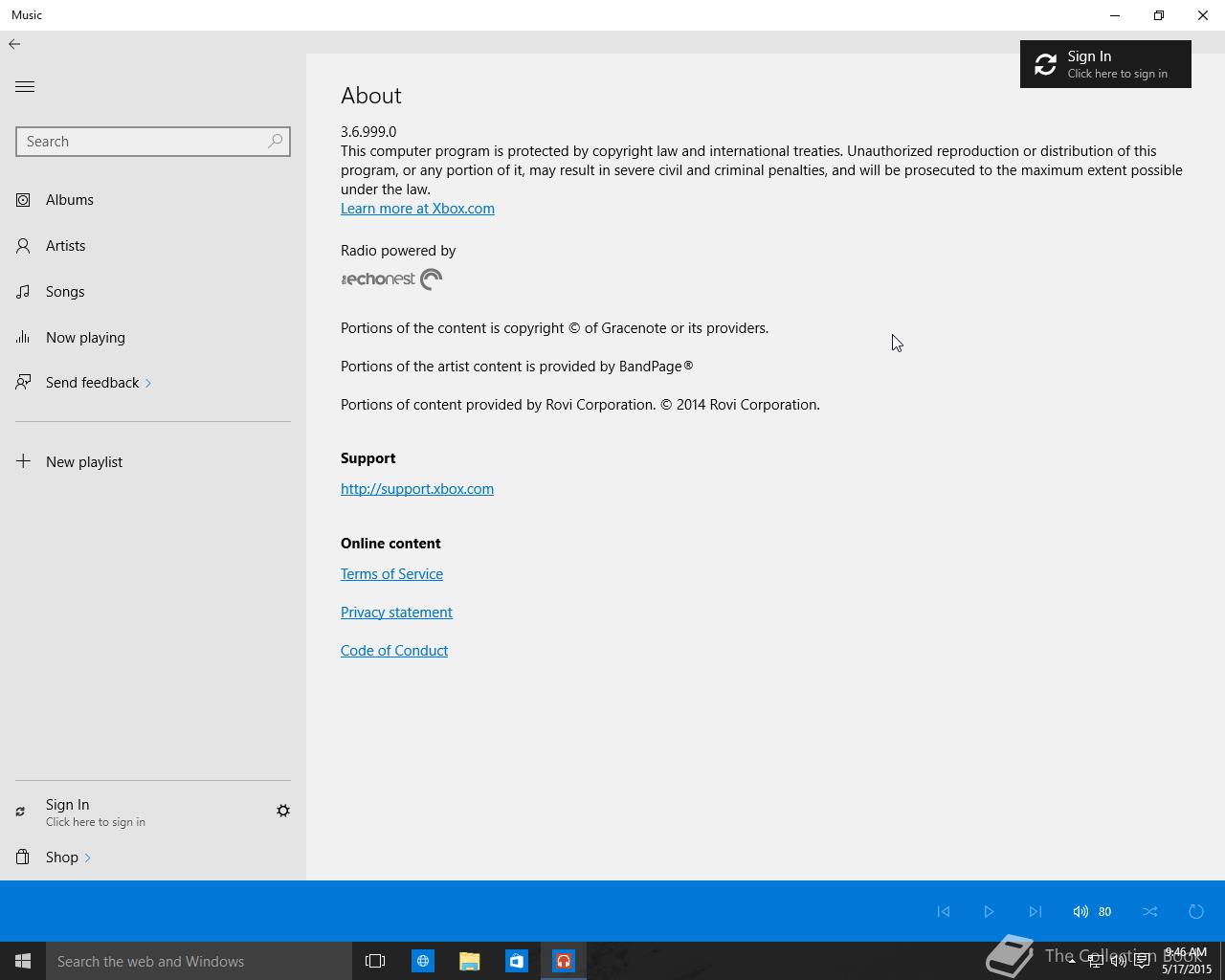Open the Privacy statement link
The height and width of the screenshot is (980, 1225).
tap(396, 612)
